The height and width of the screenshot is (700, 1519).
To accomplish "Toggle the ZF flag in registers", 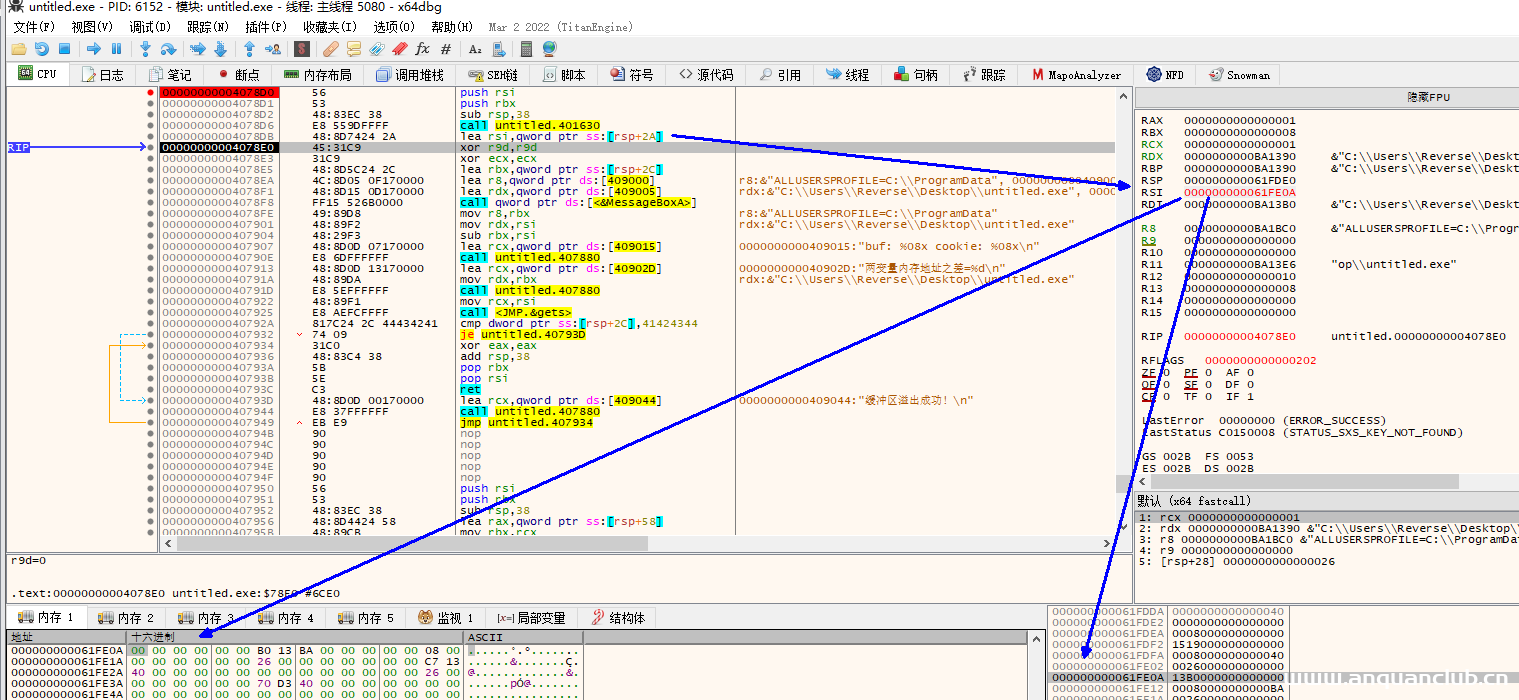I will coord(1164,372).
